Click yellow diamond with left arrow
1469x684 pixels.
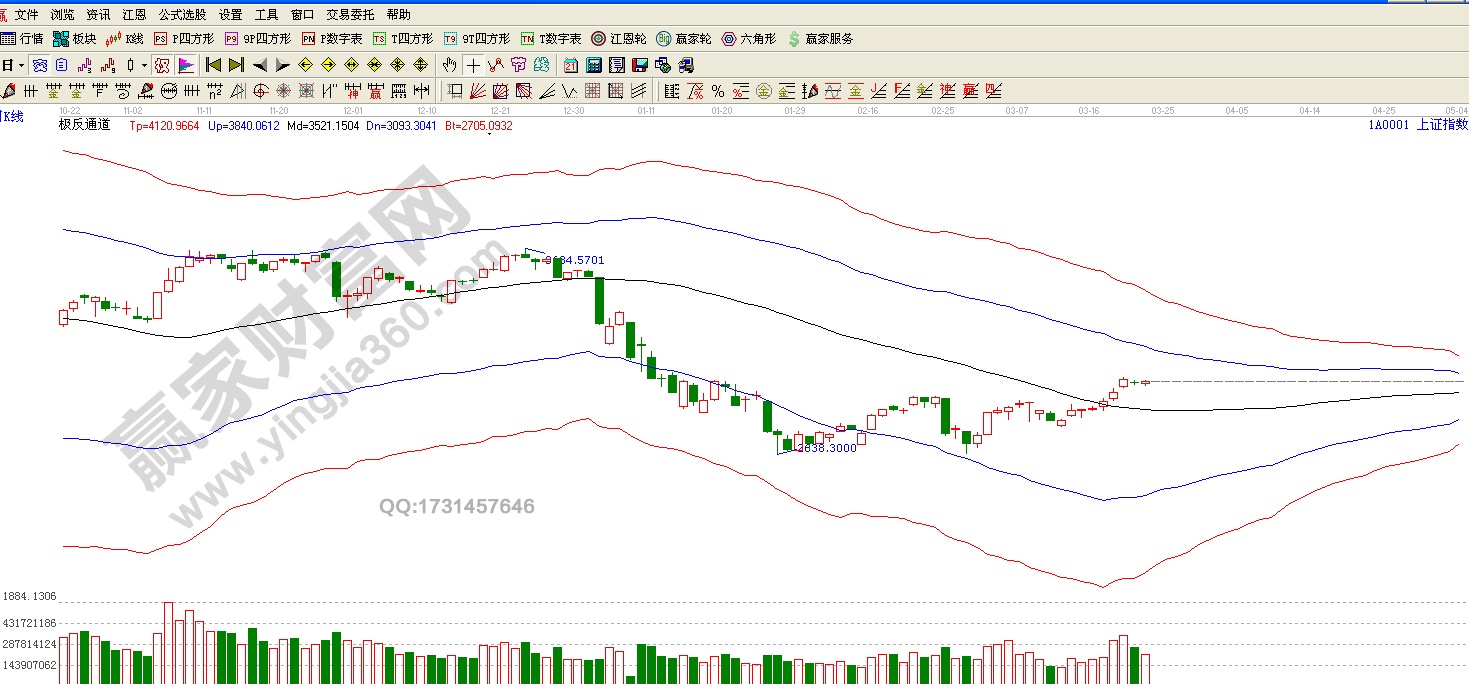coord(305,65)
